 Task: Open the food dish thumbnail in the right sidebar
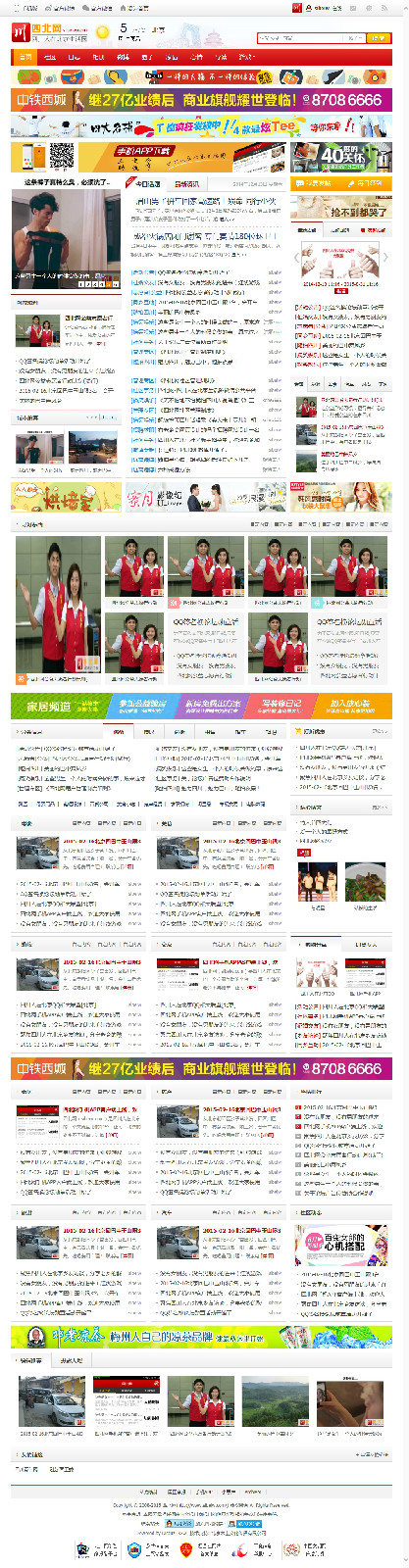pyautogui.click(x=364, y=881)
